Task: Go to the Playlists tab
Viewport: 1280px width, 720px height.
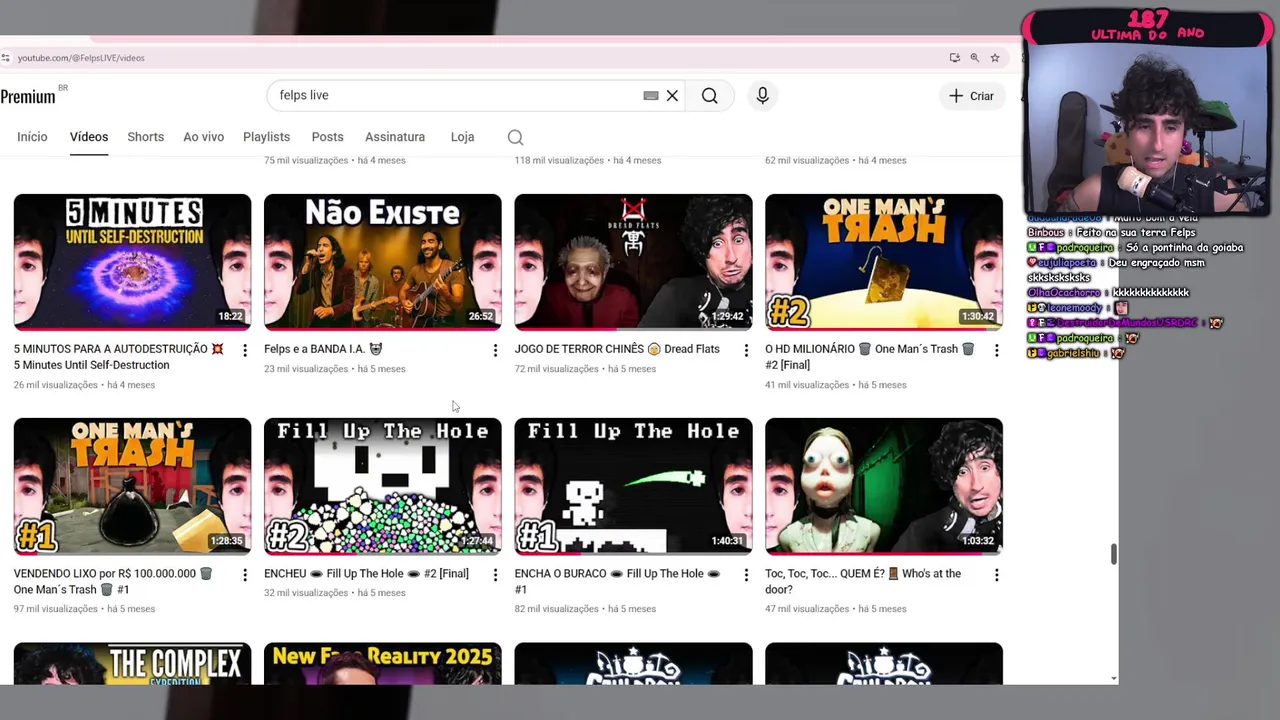Action: pos(266,137)
